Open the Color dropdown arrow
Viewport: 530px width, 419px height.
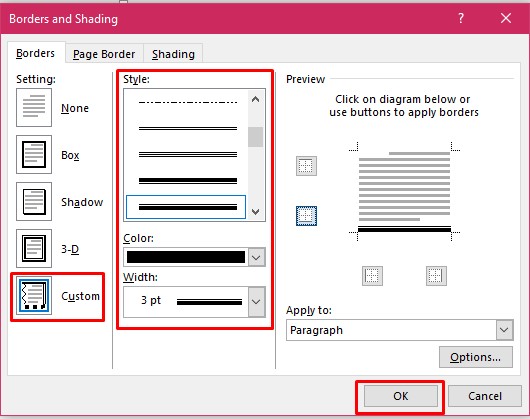[x=256, y=257]
